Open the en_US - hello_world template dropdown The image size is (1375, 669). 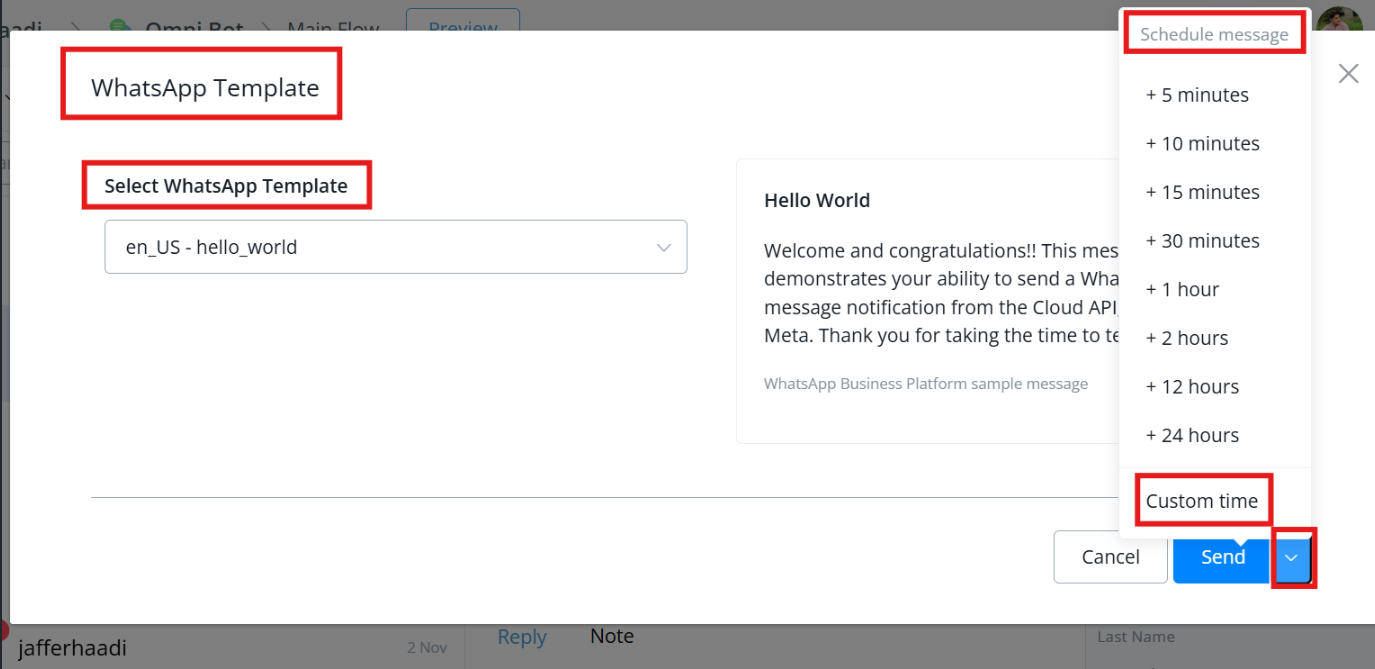tap(395, 247)
